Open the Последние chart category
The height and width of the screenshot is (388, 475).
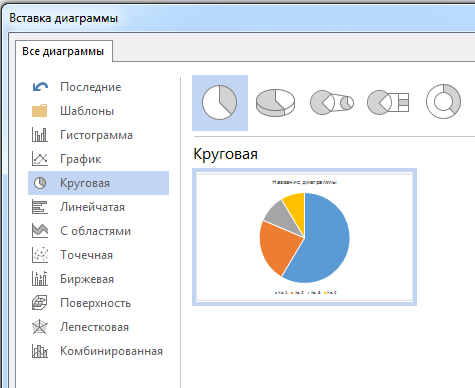tap(98, 87)
